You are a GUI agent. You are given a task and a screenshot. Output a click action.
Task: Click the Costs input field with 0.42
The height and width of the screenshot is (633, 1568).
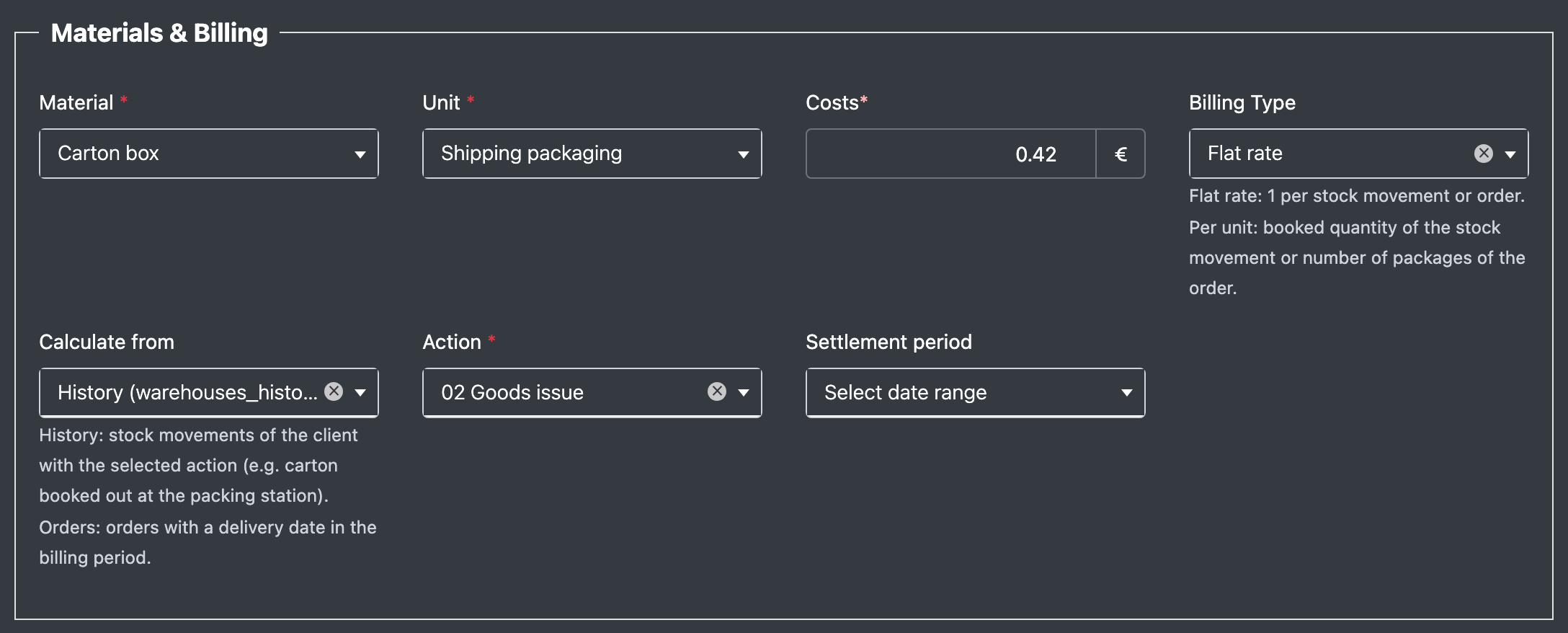(951, 154)
